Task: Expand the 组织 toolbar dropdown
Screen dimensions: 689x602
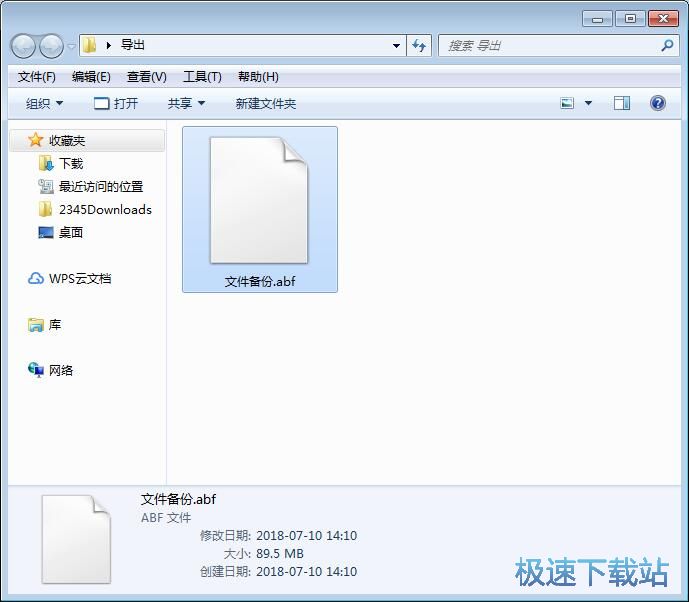Action: 44,104
